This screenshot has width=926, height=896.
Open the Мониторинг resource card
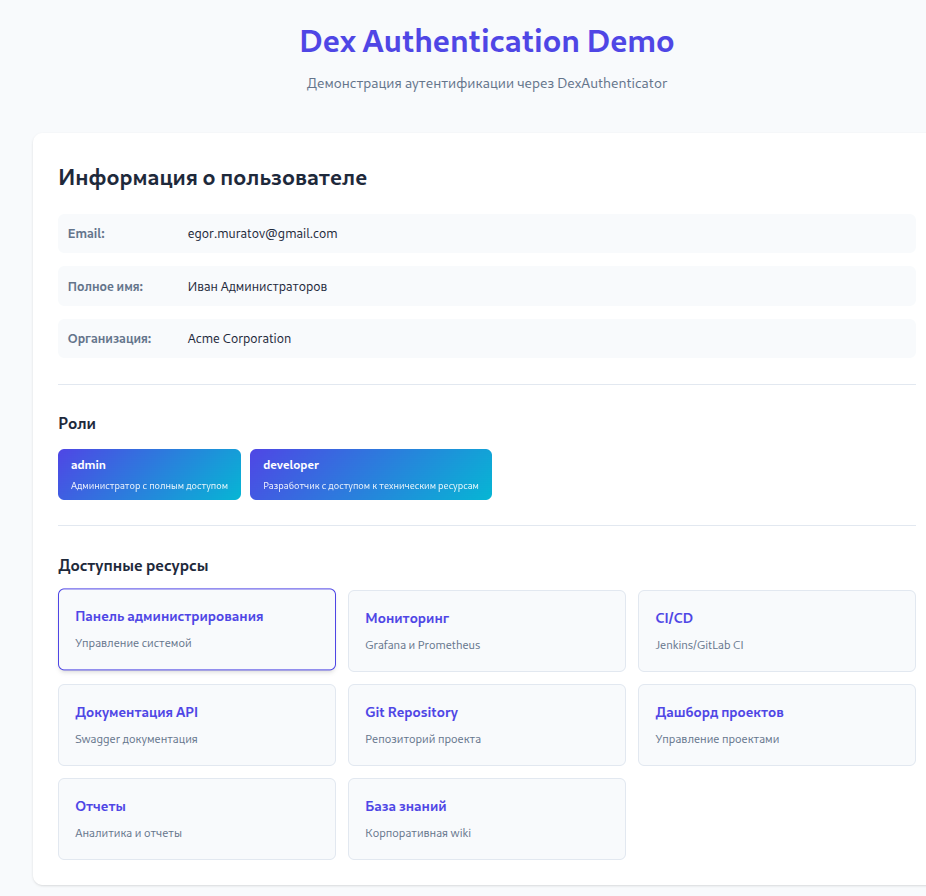pyautogui.click(x=486, y=631)
